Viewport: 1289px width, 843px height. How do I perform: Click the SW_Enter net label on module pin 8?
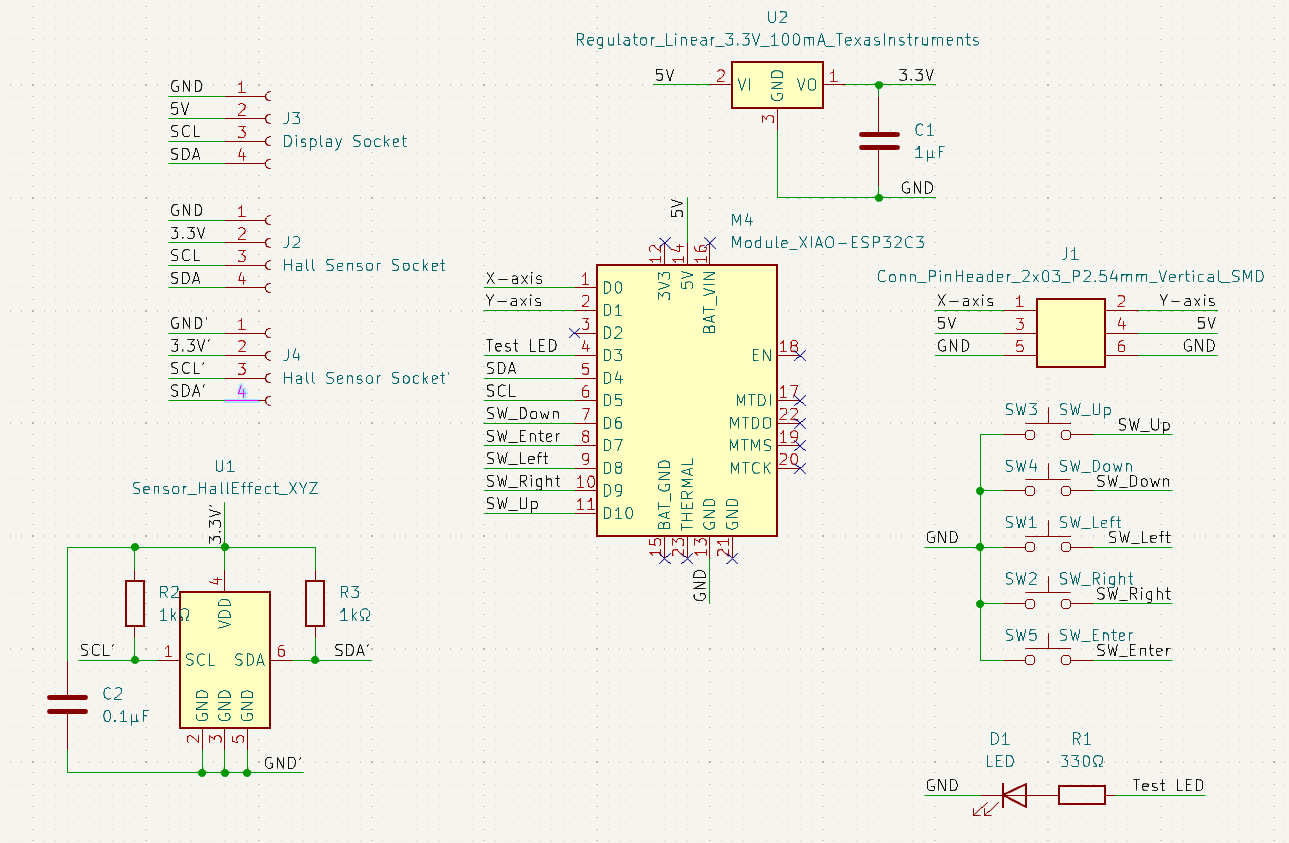(523, 436)
